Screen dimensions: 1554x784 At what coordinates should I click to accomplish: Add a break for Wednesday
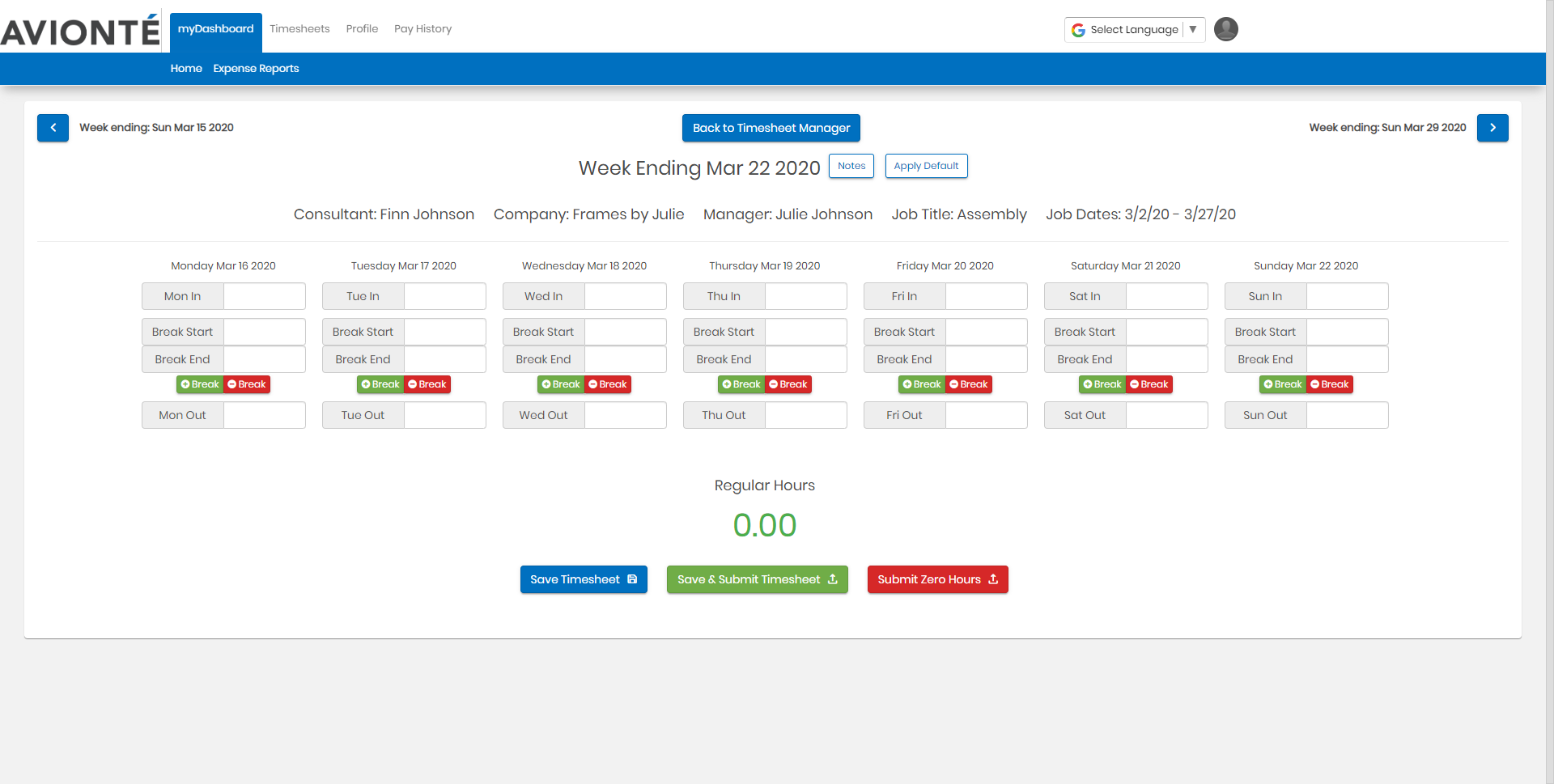(561, 384)
